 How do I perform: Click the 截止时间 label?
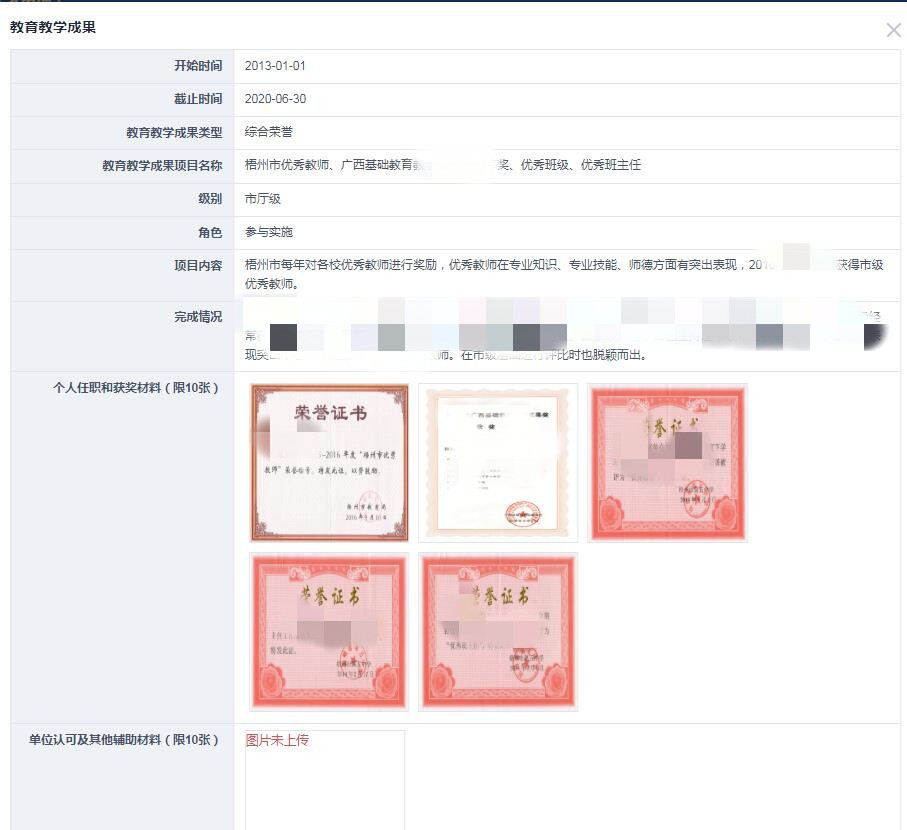[x=198, y=99]
